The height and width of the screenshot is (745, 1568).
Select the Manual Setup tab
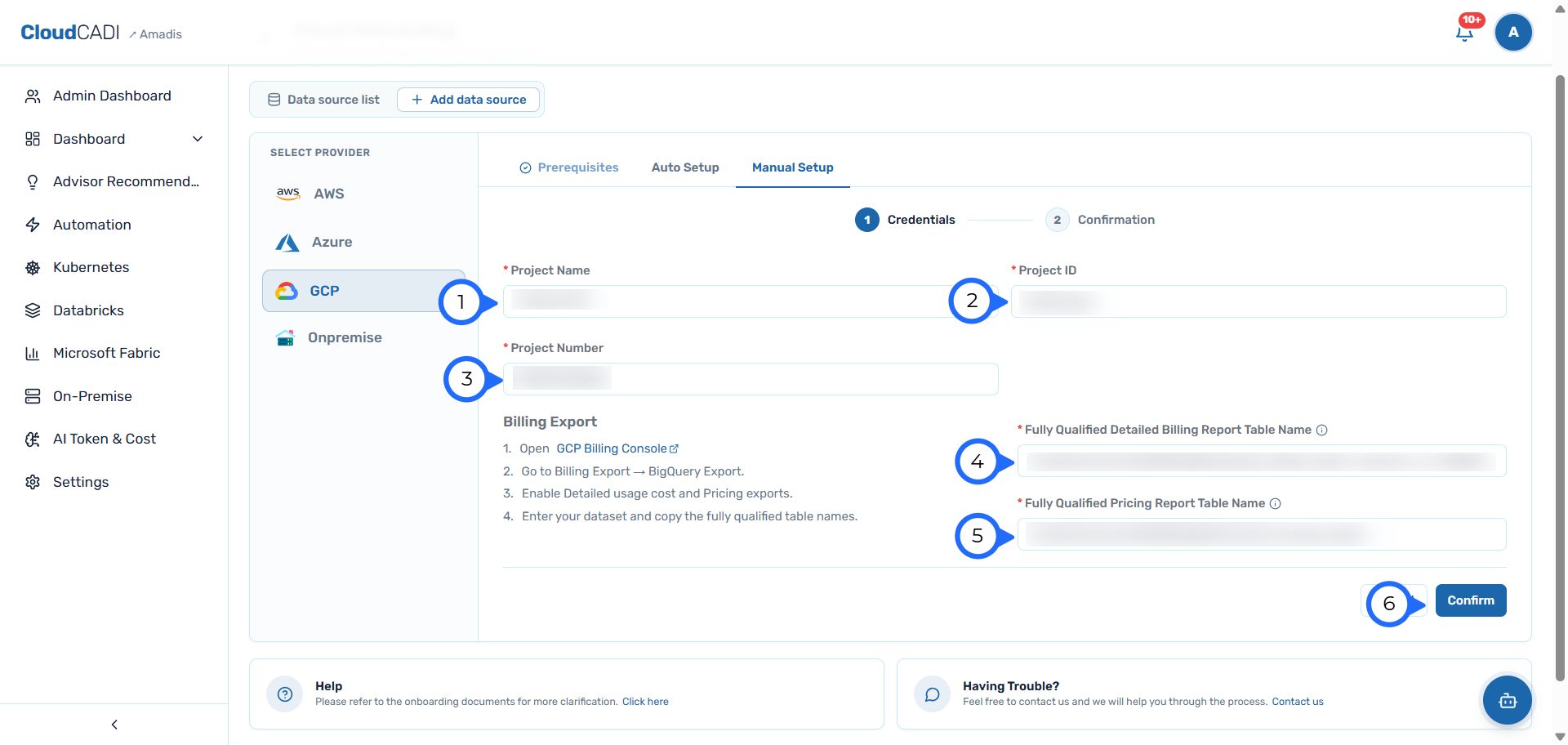point(793,167)
